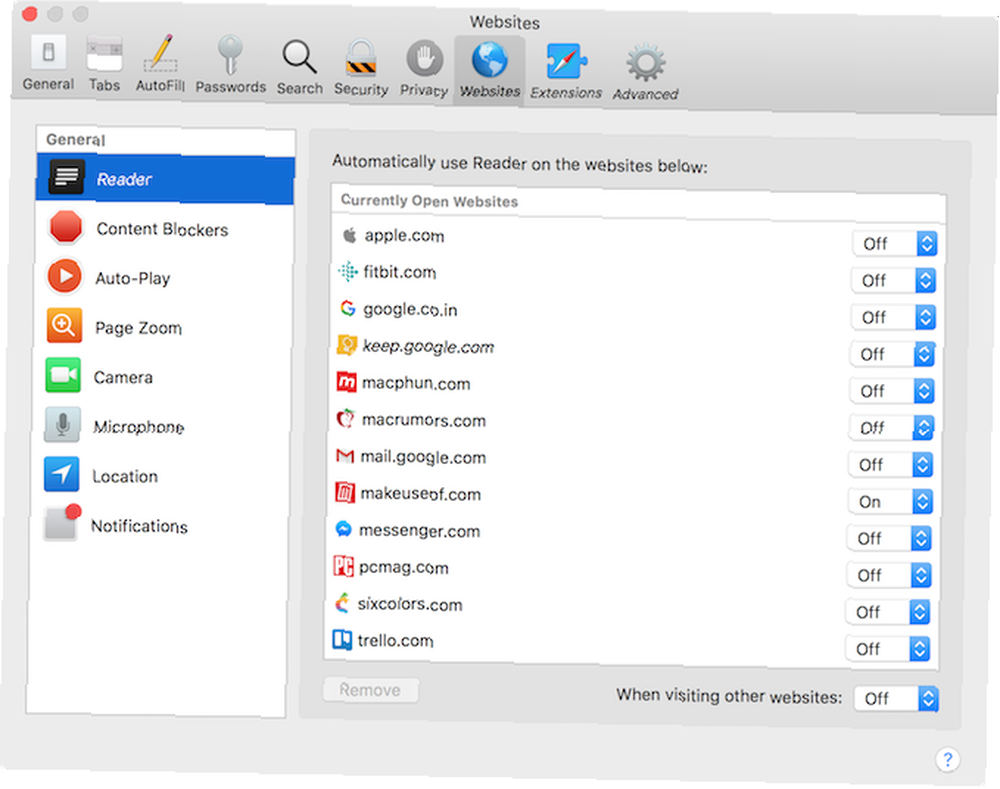The width and height of the screenshot is (1000, 789).
Task: Select the trello.com website name
Action: pyautogui.click(x=395, y=640)
